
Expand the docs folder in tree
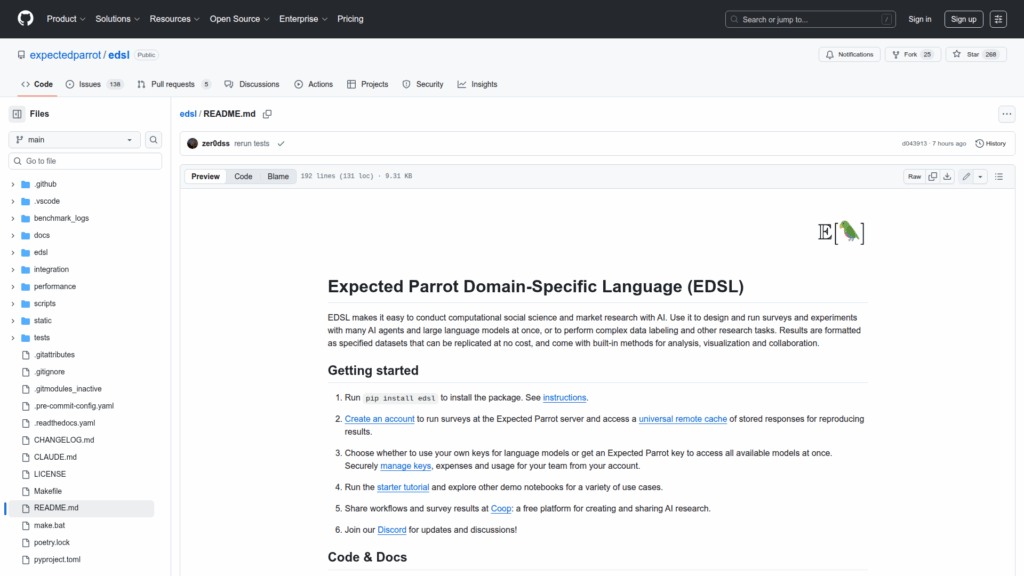point(13,235)
